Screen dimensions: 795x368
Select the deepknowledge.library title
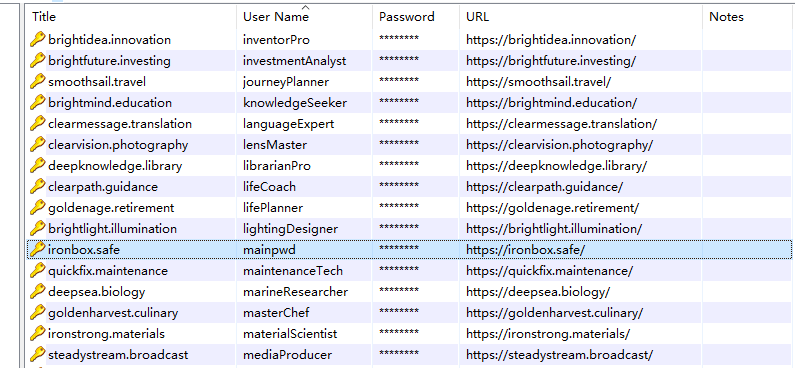[115, 166]
